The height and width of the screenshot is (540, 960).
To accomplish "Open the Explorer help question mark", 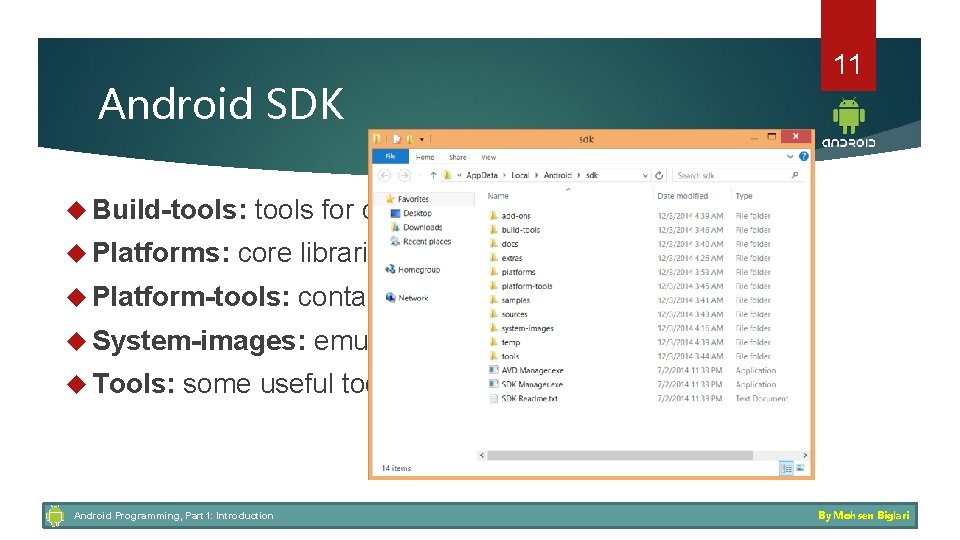I will coord(804,157).
